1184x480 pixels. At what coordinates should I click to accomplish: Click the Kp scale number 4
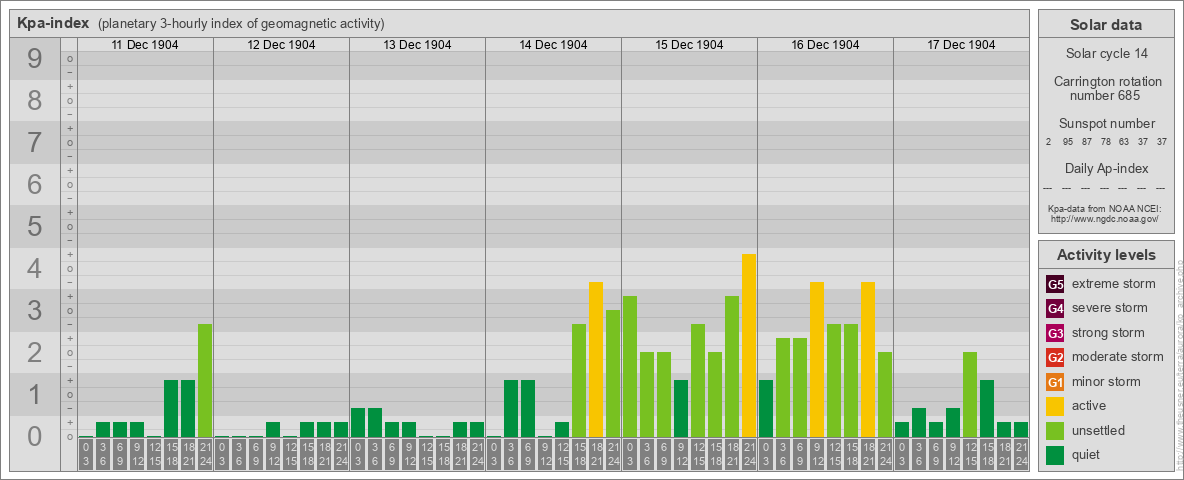click(x=35, y=269)
